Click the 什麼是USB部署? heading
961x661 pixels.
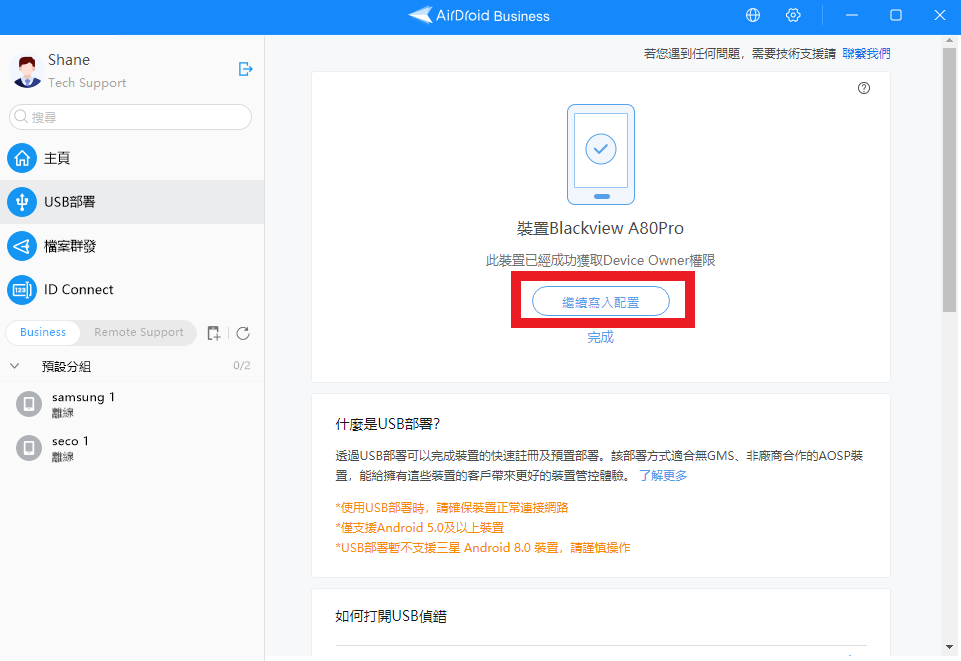click(387, 424)
